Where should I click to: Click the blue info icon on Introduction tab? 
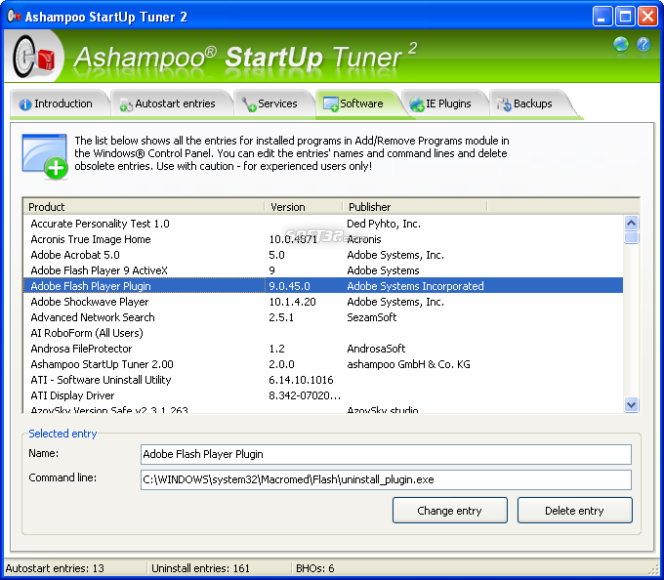pos(25,104)
